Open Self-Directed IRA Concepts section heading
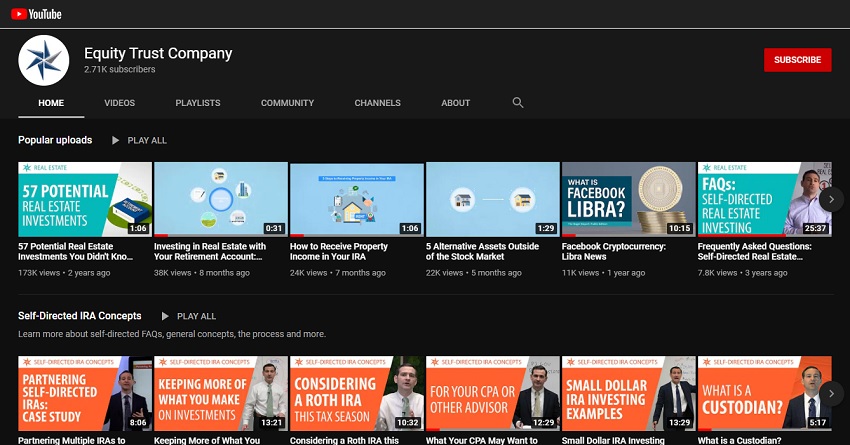This screenshot has width=850, height=445. coord(80,315)
